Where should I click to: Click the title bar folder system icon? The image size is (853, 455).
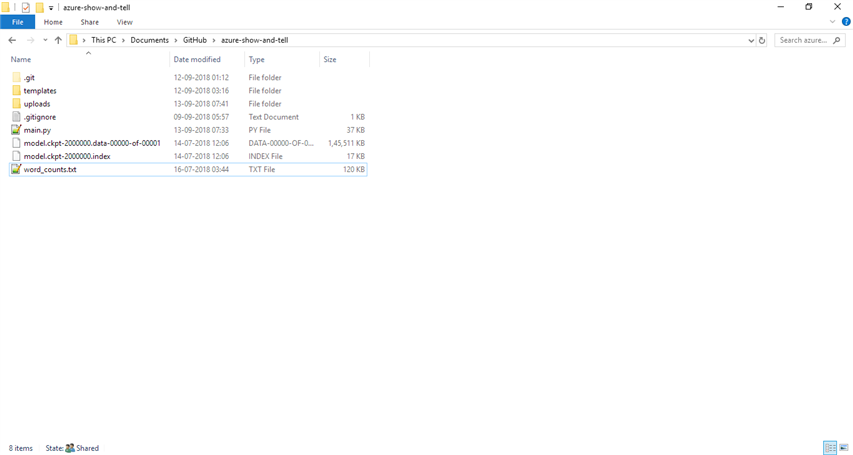5,8
